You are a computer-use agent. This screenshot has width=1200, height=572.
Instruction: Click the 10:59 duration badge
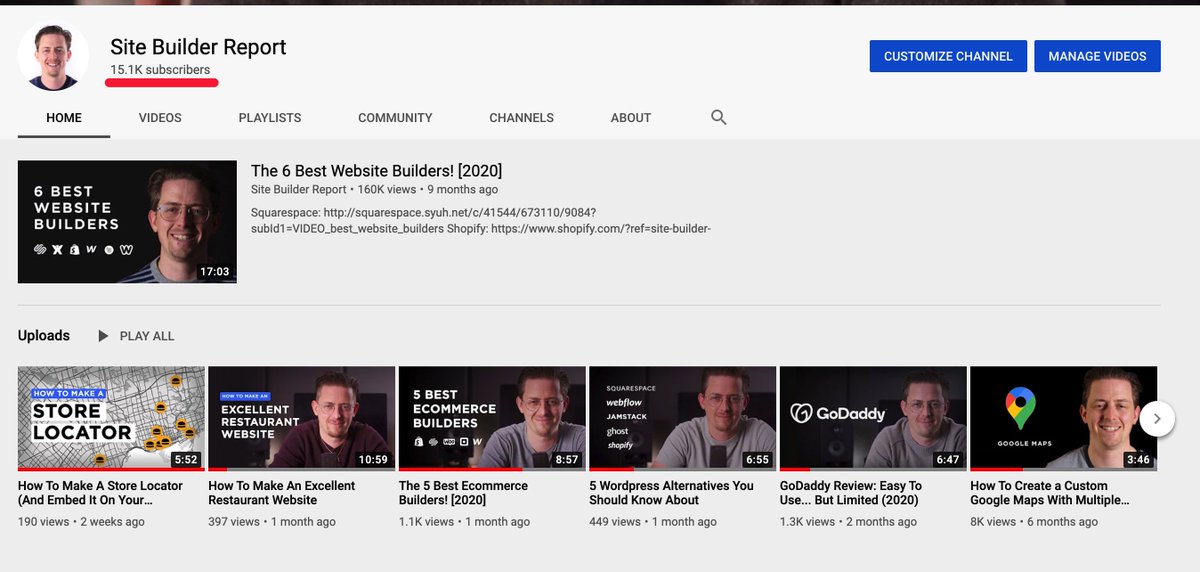click(x=372, y=460)
